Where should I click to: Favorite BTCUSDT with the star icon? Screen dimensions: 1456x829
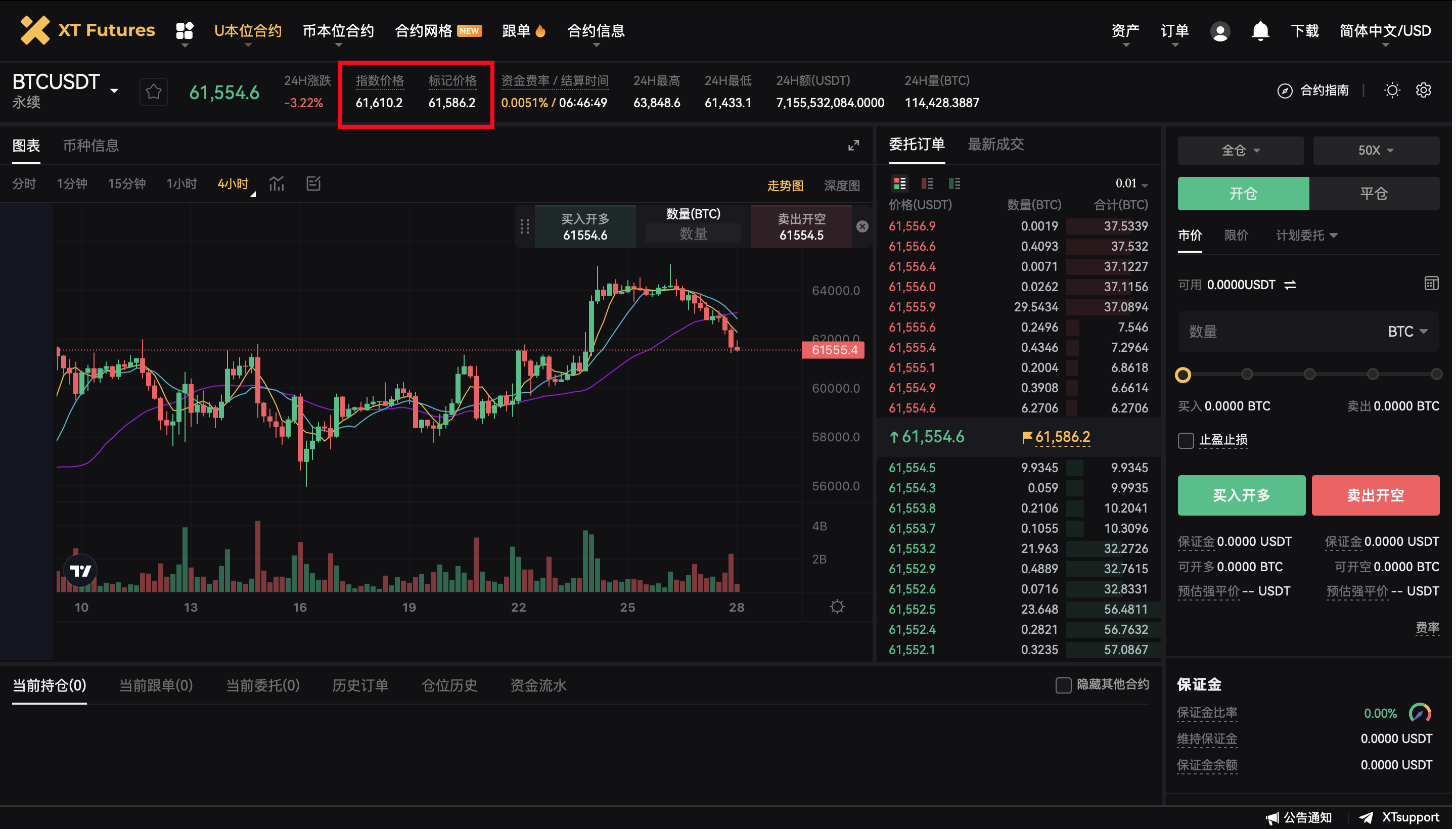153,91
